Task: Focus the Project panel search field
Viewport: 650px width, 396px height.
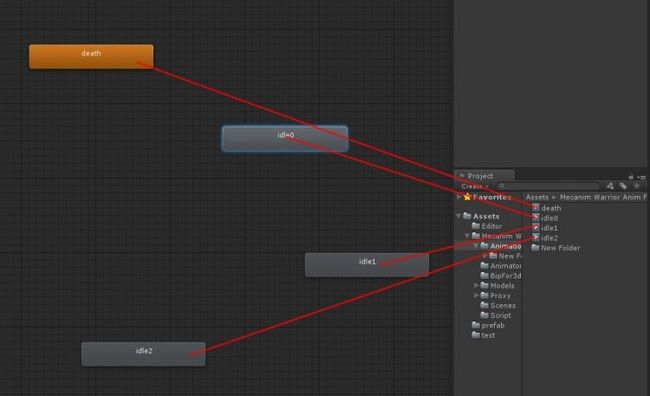Action: [x=548, y=186]
